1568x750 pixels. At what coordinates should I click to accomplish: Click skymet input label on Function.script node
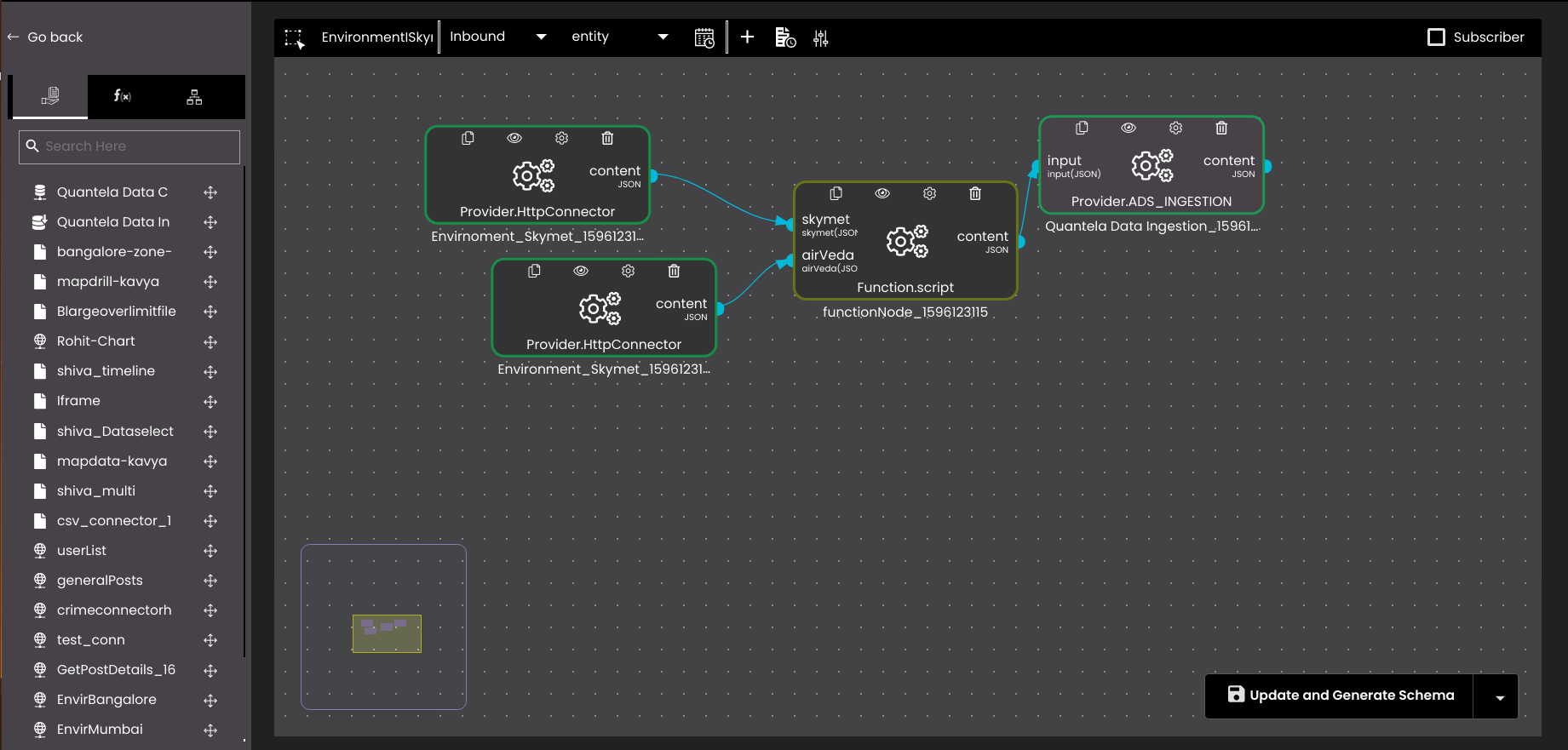tap(825, 220)
